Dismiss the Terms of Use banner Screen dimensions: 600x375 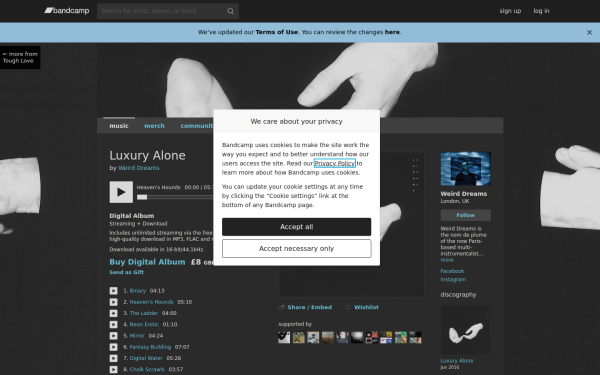[x=589, y=33]
